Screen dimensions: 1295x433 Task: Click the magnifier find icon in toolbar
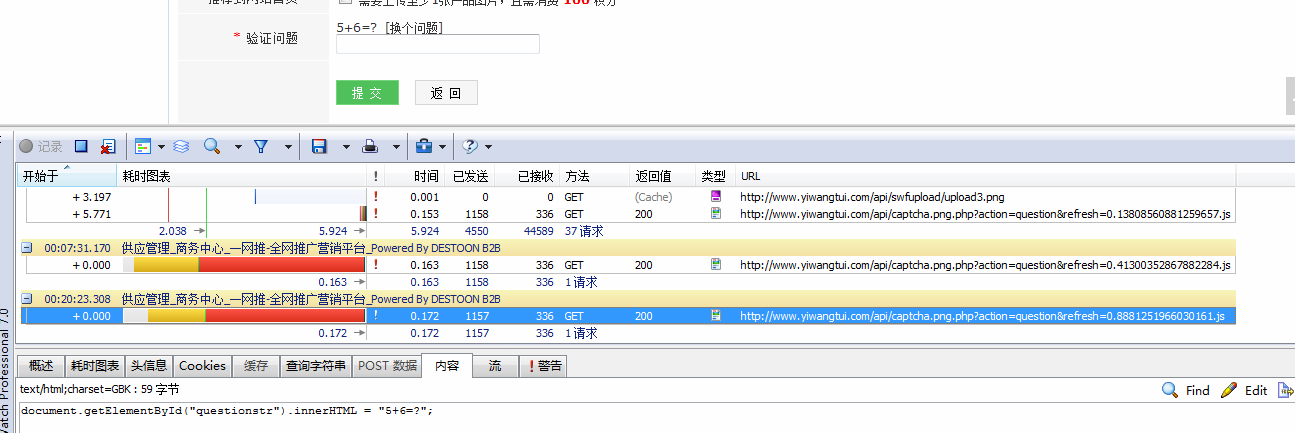212,147
